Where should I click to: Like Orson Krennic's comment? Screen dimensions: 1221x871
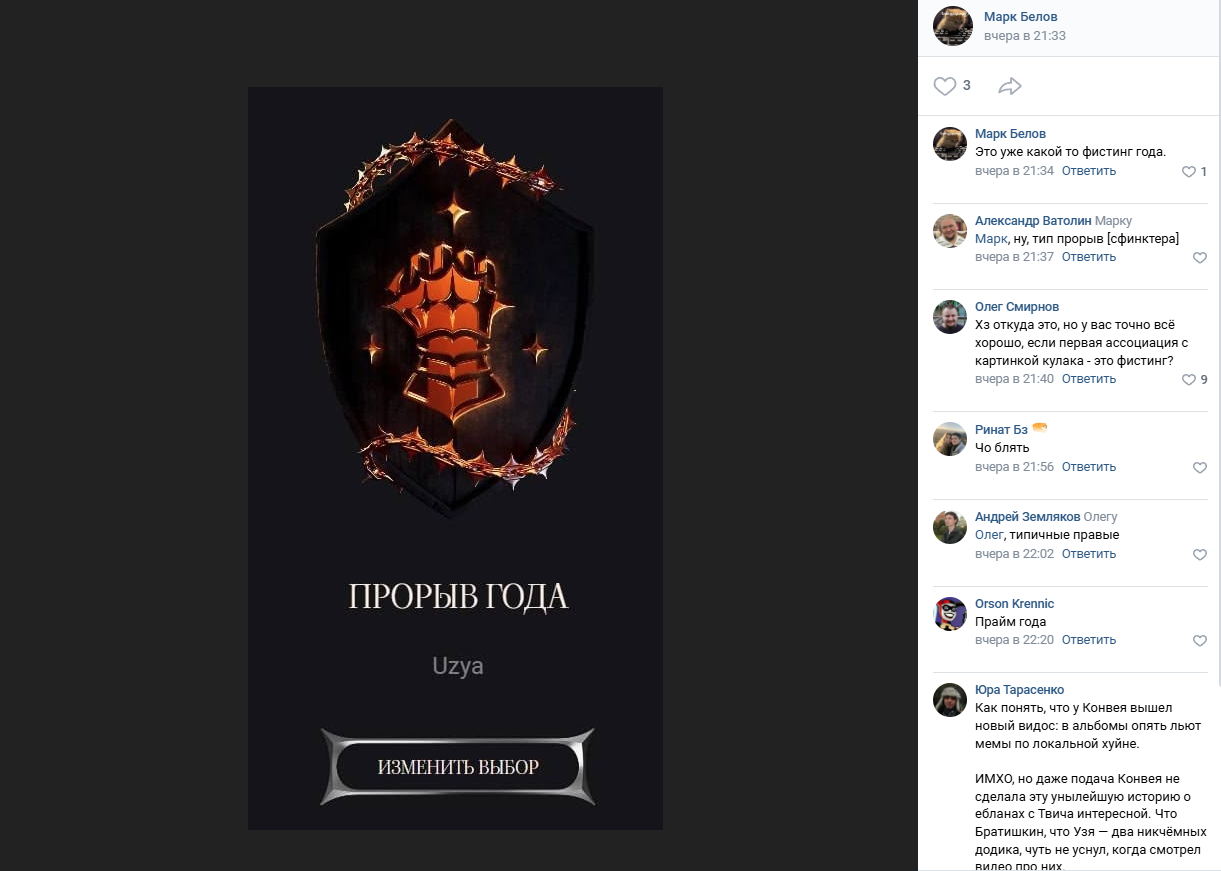pyautogui.click(x=1200, y=641)
